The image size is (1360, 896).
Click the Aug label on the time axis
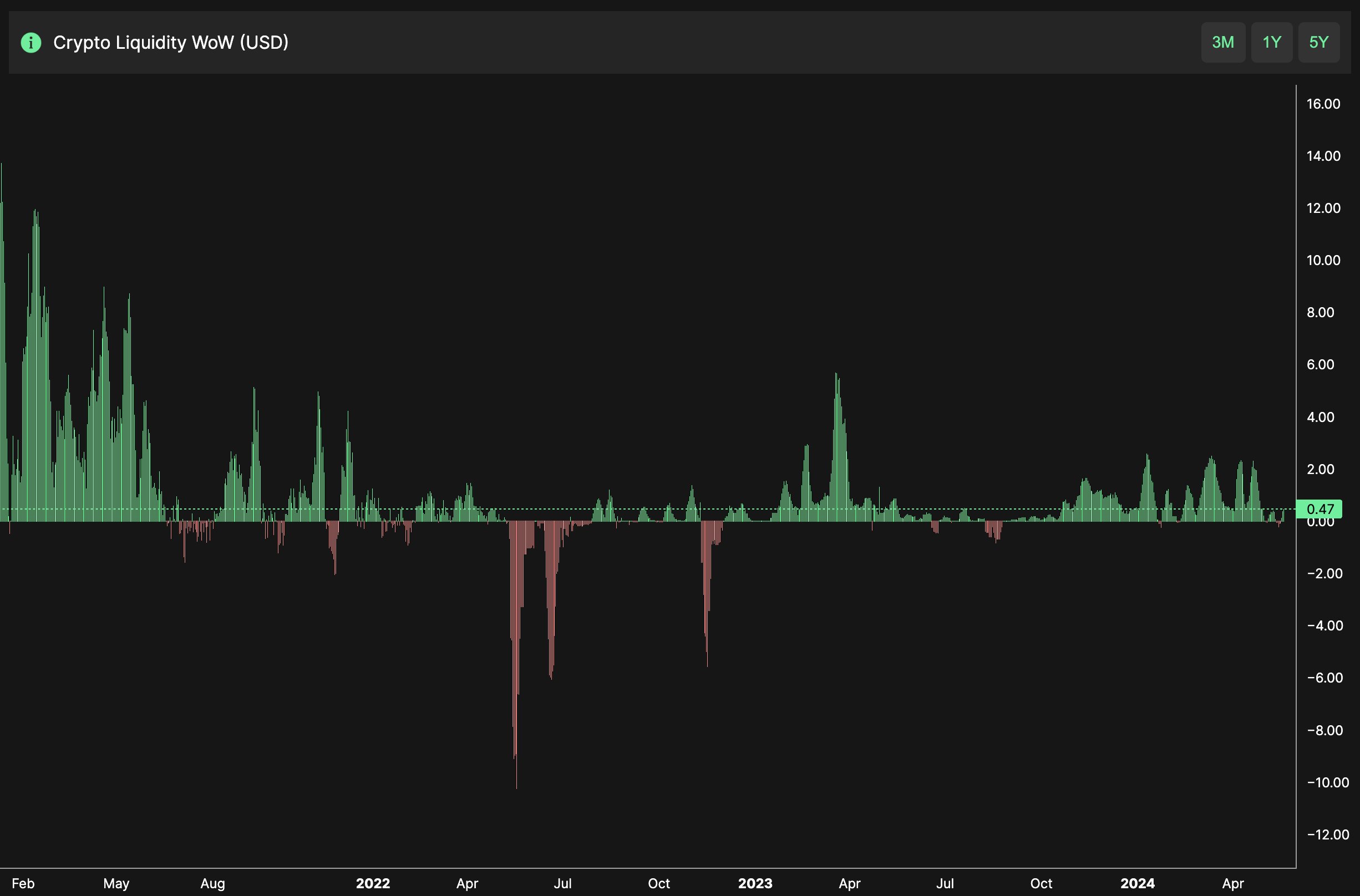(x=212, y=883)
